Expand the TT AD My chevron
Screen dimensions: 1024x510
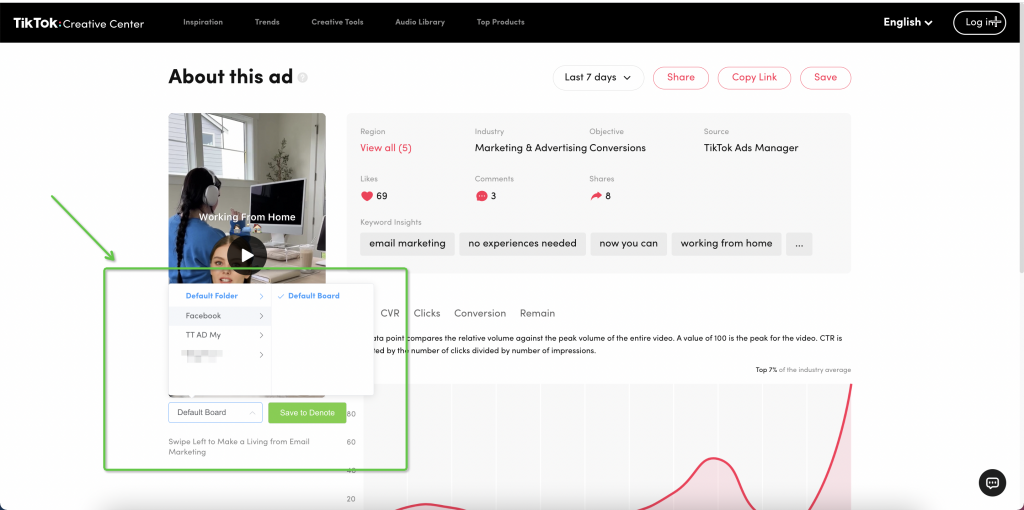(x=261, y=336)
